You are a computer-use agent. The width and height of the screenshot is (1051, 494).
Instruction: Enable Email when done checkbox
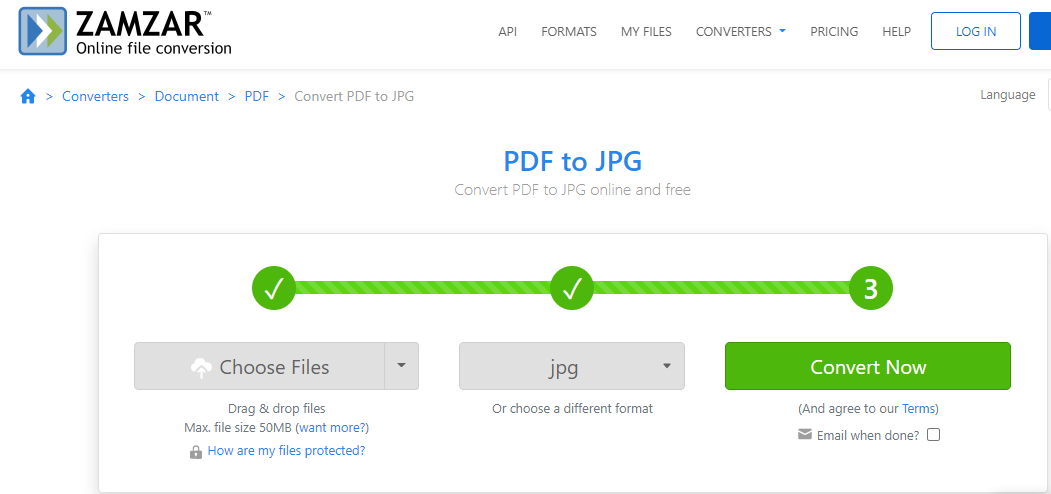click(x=933, y=434)
